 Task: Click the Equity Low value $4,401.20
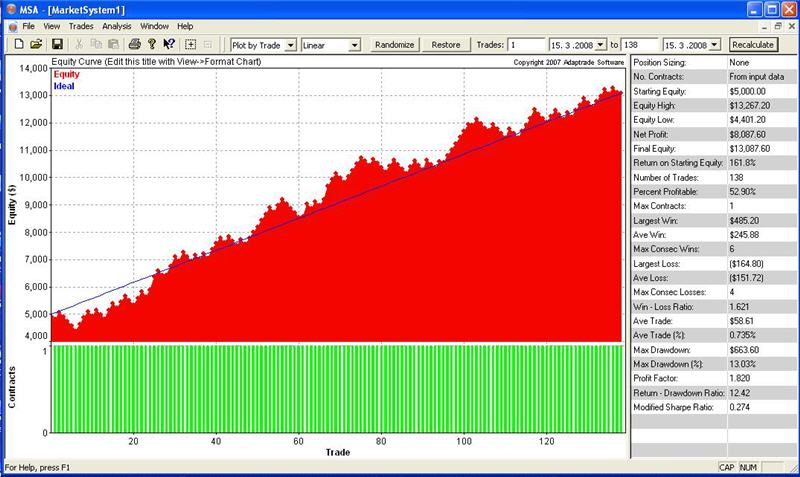pyautogui.click(x=747, y=120)
